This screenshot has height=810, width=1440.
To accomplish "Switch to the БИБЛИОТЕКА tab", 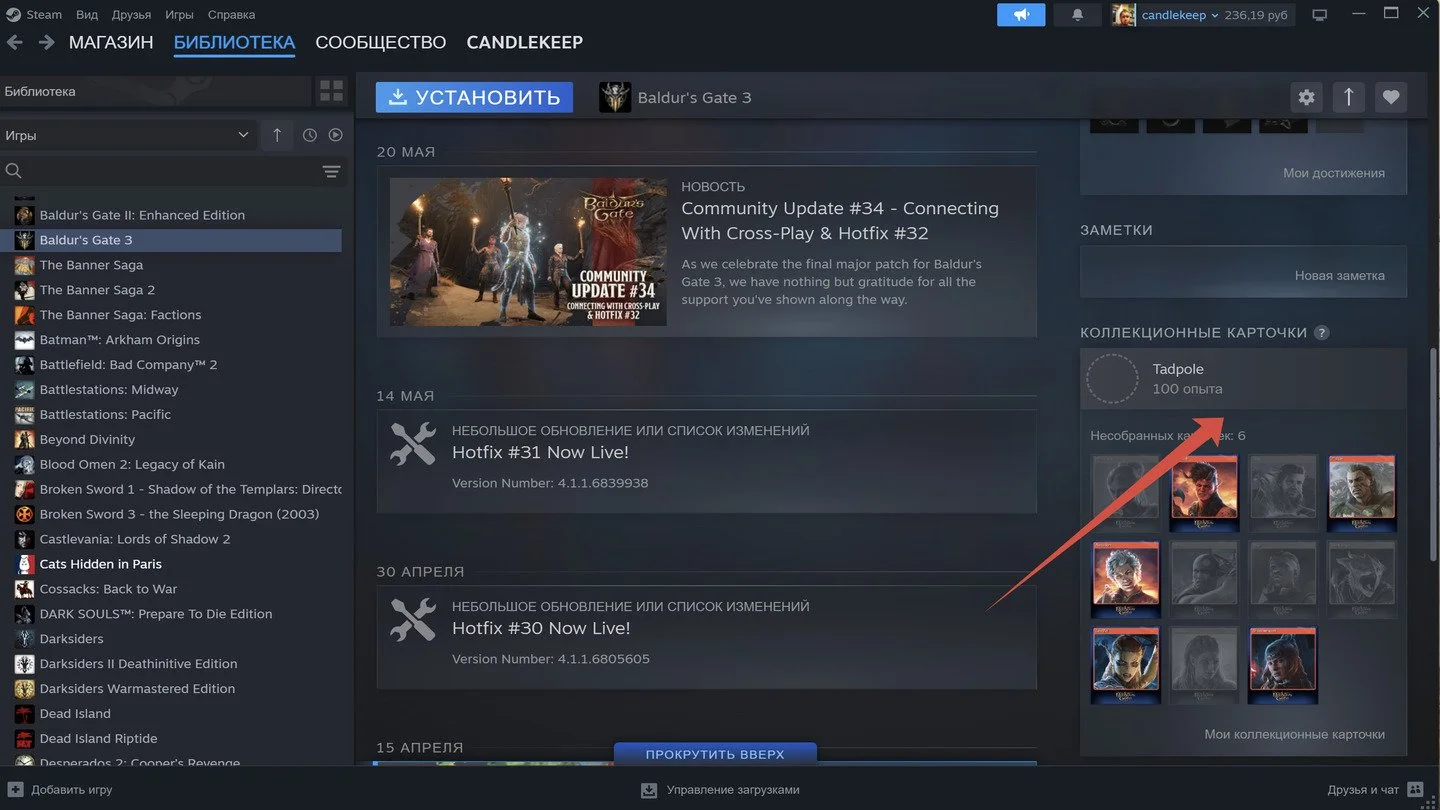I will tap(234, 42).
